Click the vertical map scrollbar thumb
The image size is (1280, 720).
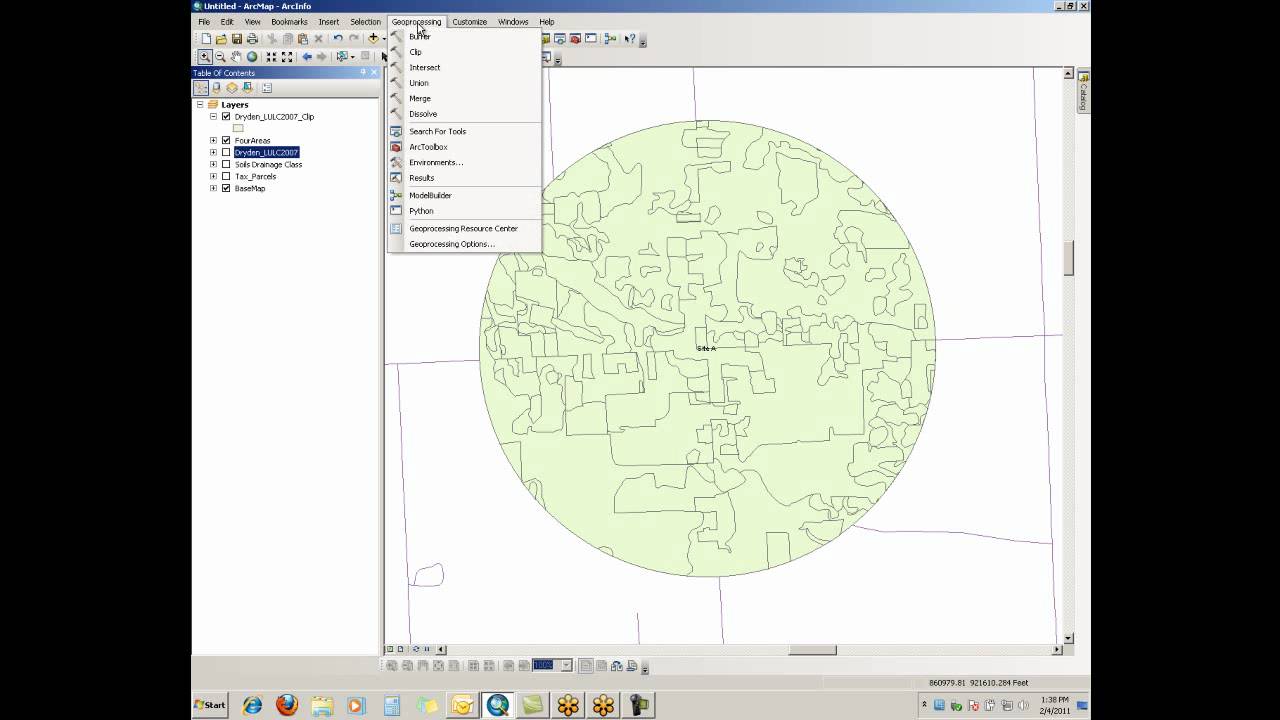(1068, 258)
